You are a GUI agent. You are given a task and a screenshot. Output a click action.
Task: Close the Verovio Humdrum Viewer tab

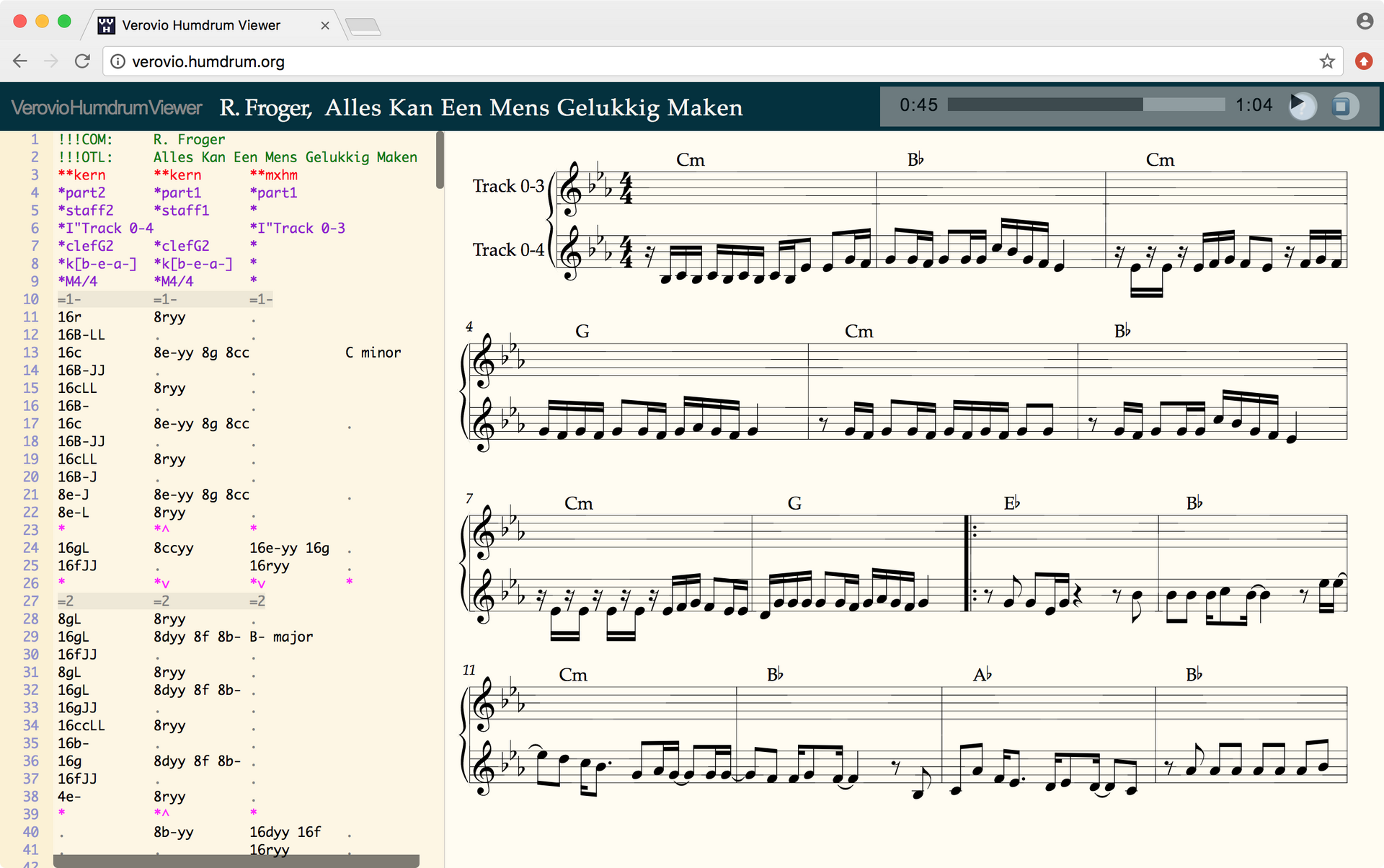(x=325, y=25)
